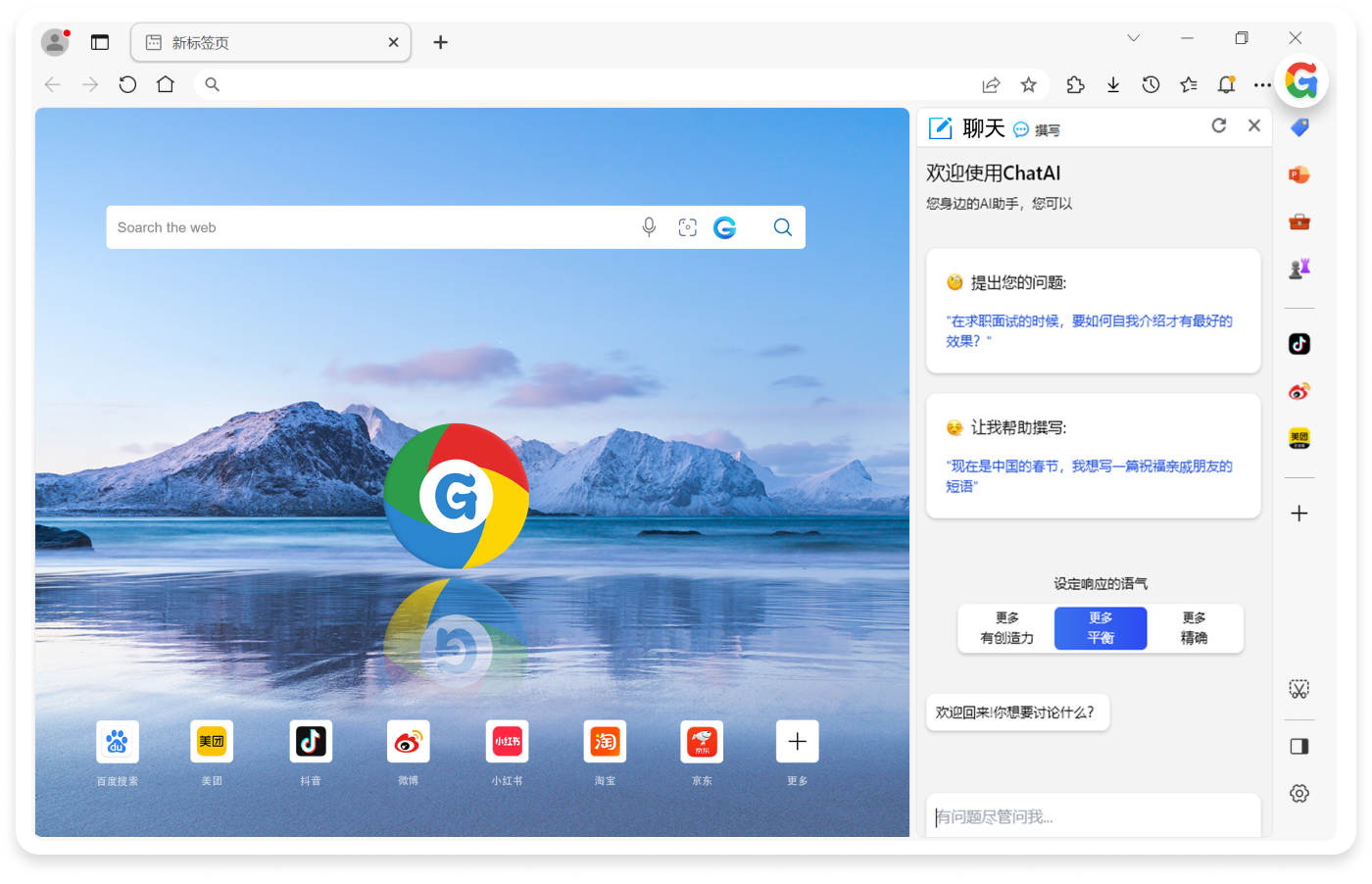Viewport: 1372px width, 884px height.
Task: Click the extensions puzzle icon
Action: click(1075, 85)
